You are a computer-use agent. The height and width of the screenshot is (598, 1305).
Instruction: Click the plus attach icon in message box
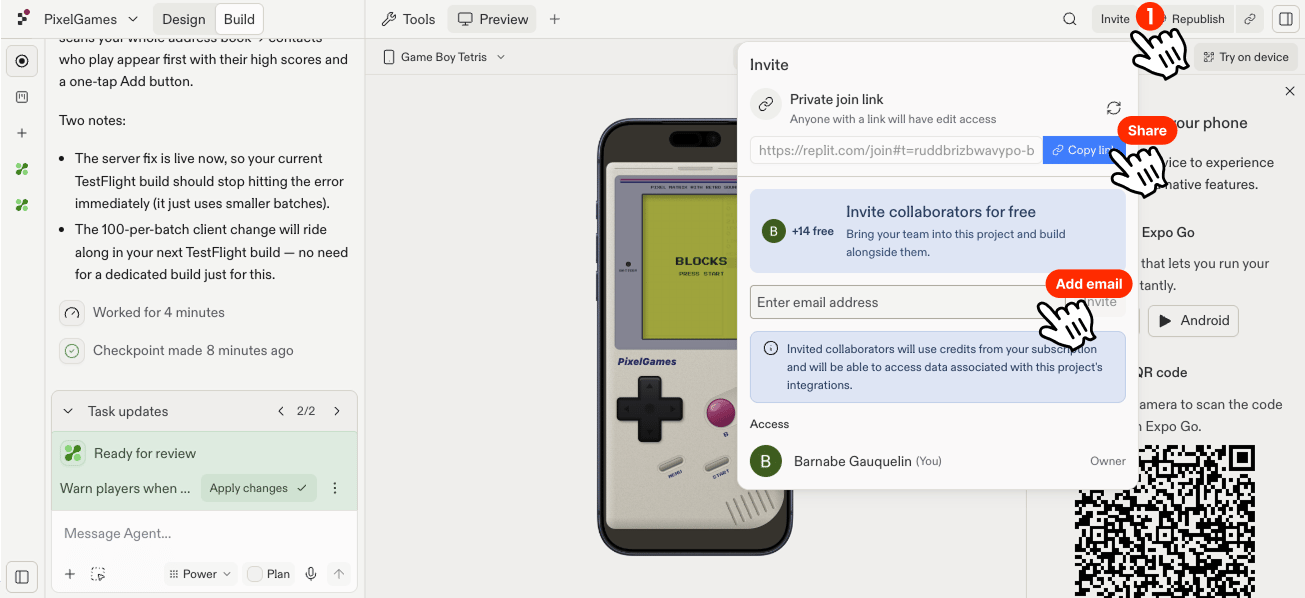tap(70, 574)
